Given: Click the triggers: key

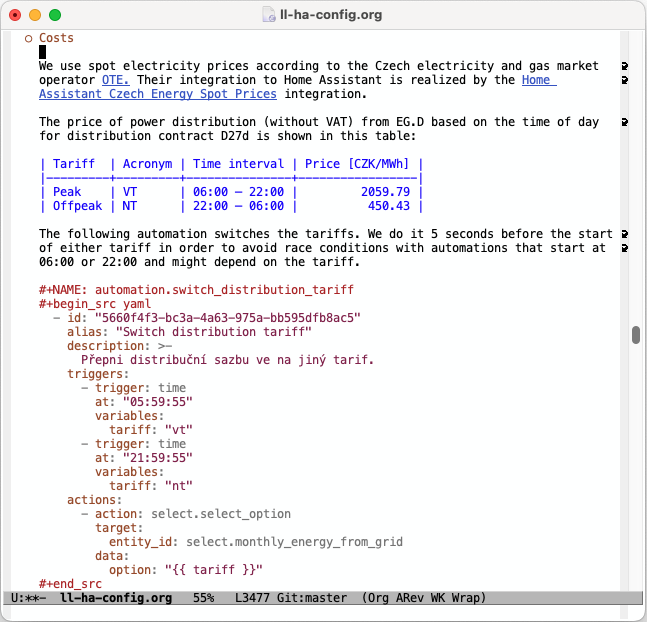Looking at the screenshot, I should [98, 374].
